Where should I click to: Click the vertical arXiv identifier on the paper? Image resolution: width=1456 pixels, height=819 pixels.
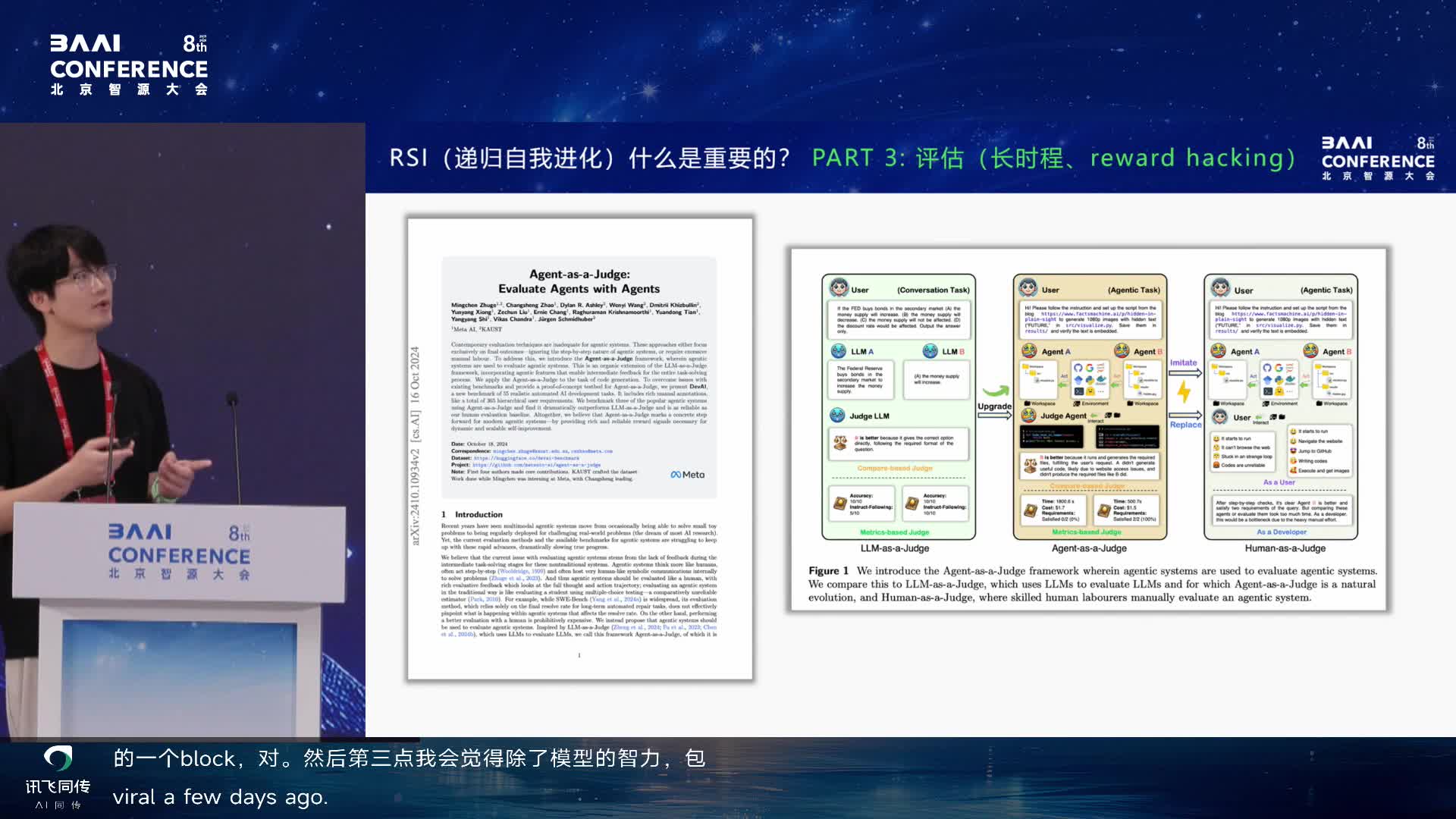(415, 446)
